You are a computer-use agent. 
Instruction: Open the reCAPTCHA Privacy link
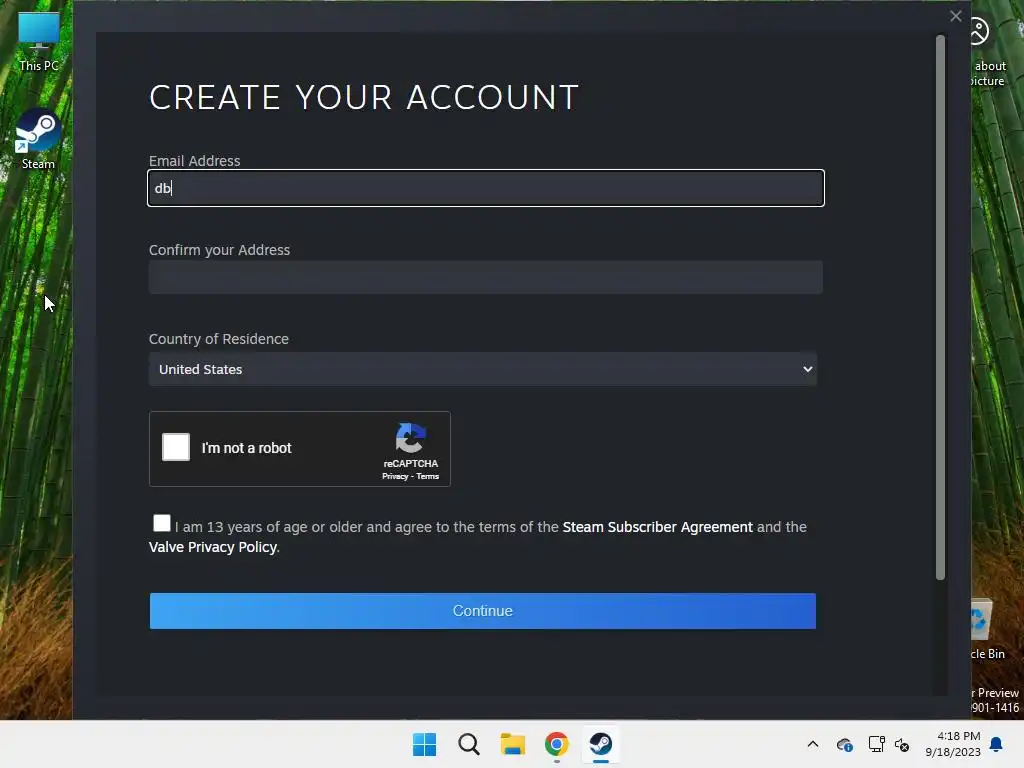click(x=395, y=477)
